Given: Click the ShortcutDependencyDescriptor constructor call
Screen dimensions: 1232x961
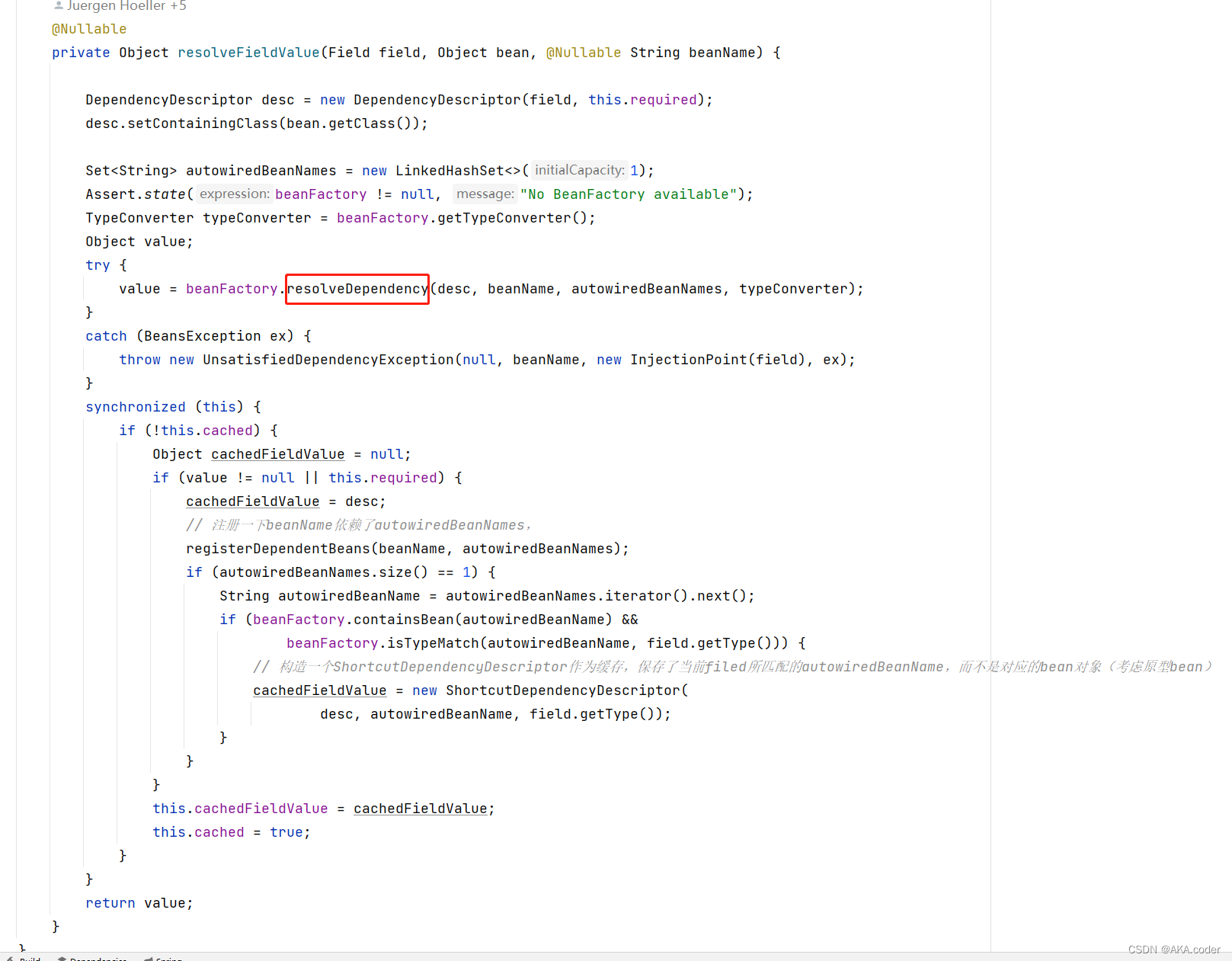Looking at the screenshot, I should [x=563, y=690].
